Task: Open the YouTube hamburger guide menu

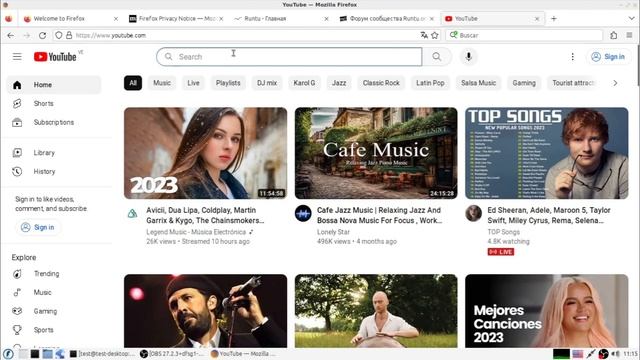Action: click(x=17, y=57)
